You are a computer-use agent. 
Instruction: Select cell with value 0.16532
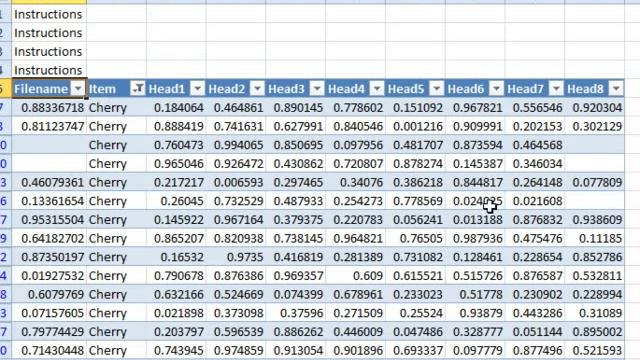coord(176,257)
